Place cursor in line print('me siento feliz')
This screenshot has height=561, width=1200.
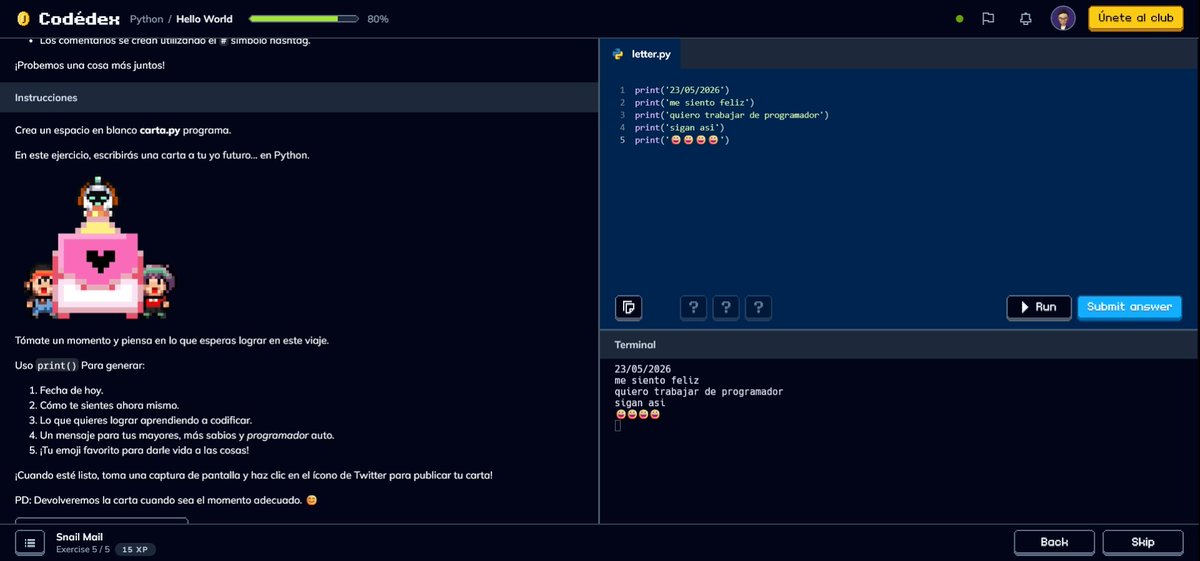[694, 102]
